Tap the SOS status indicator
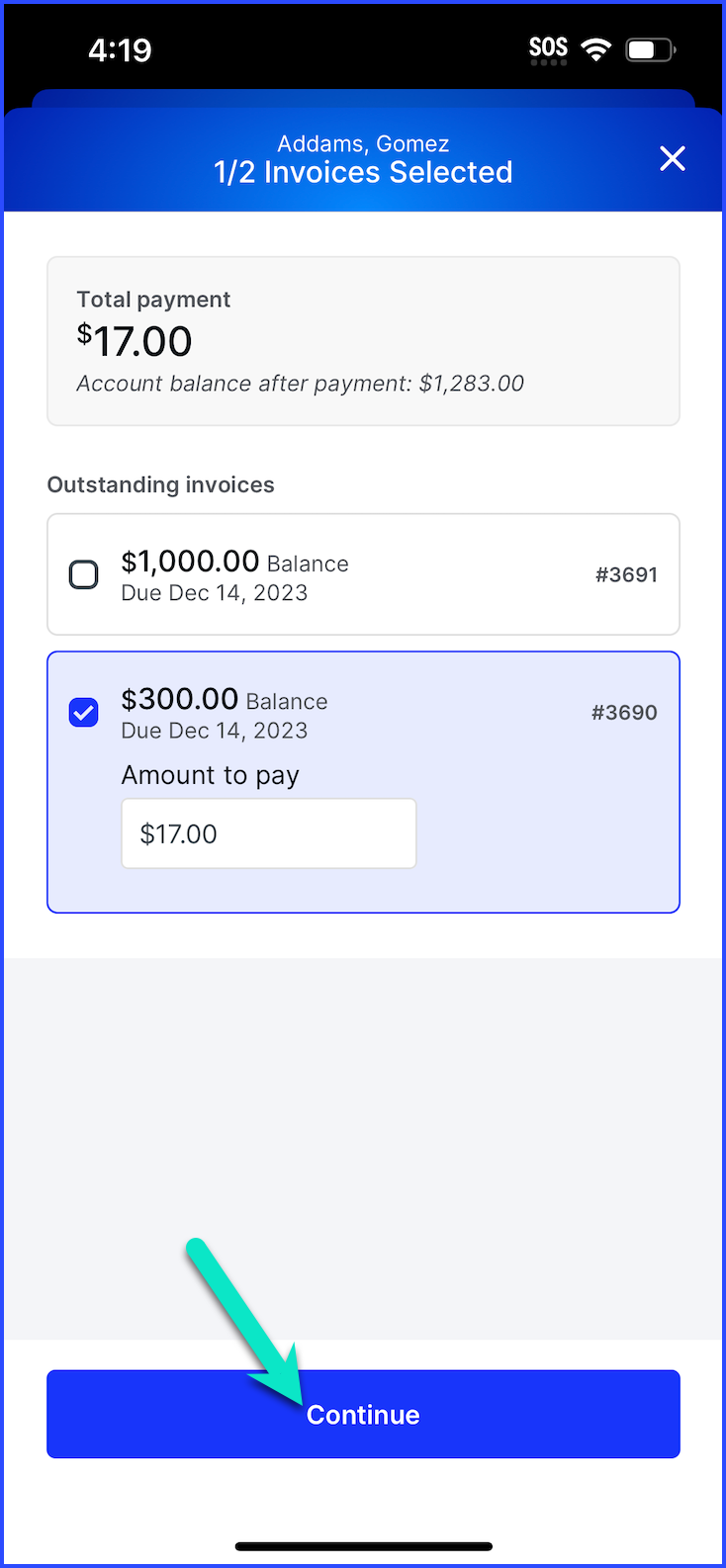 coord(548,49)
